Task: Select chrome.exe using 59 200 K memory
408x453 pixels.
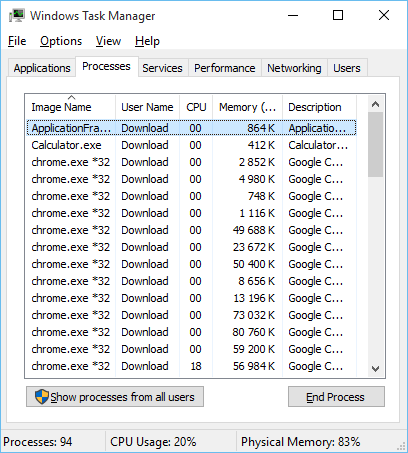Action: pos(191,349)
